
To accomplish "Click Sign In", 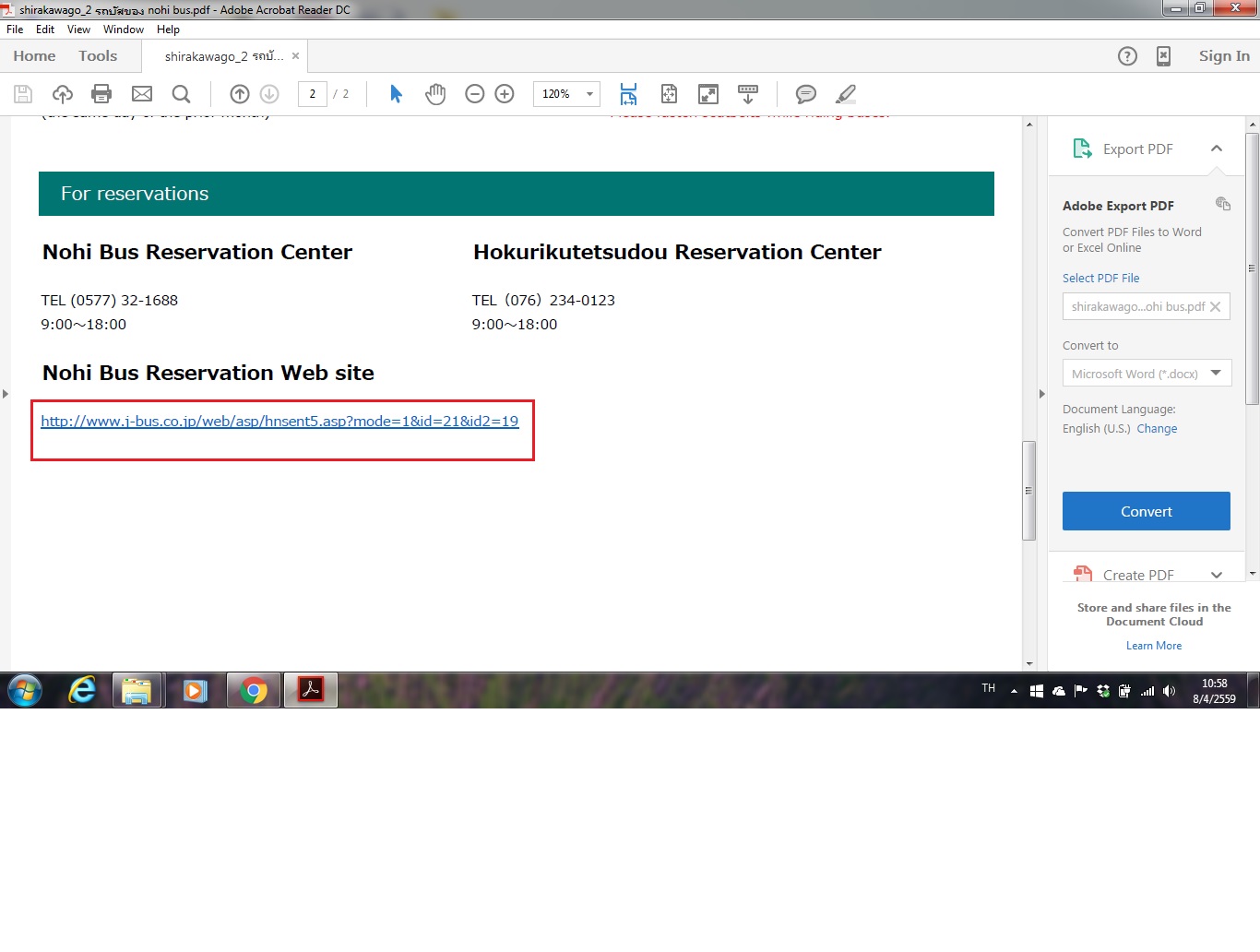I will point(1224,56).
